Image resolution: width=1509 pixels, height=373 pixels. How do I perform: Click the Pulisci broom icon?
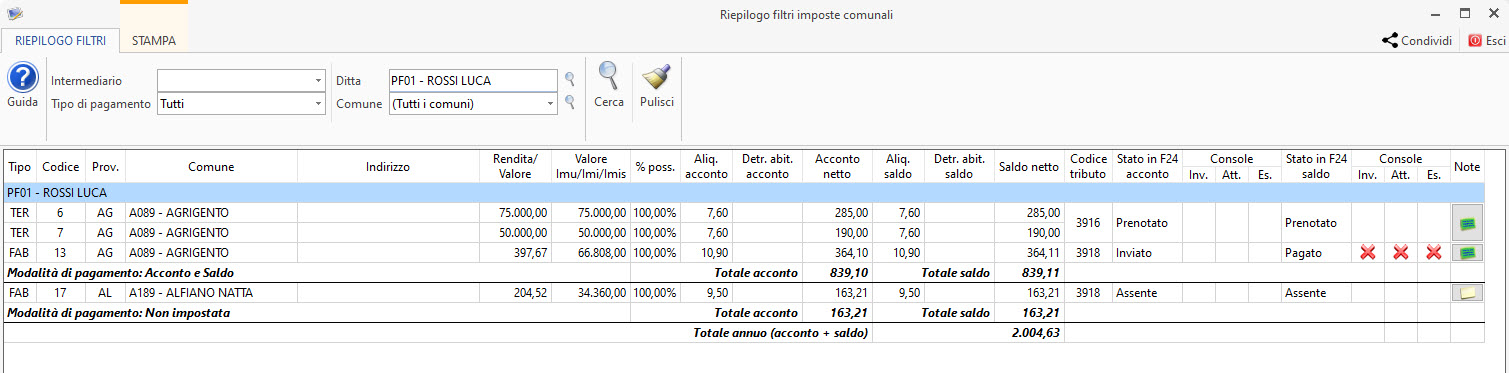pos(657,77)
